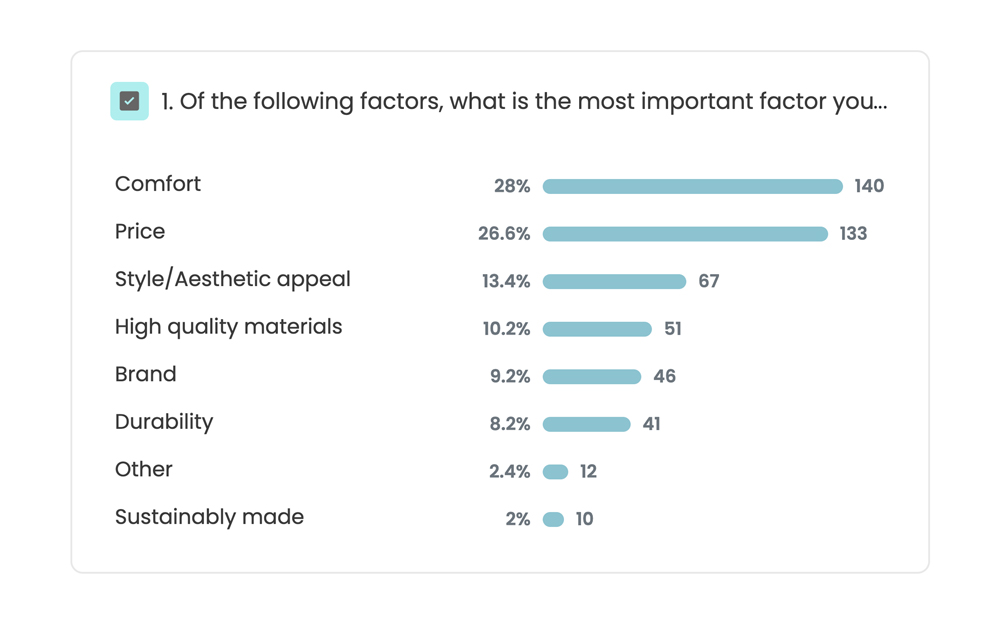
Task: Click the Brand response bar
Action: [591, 377]
